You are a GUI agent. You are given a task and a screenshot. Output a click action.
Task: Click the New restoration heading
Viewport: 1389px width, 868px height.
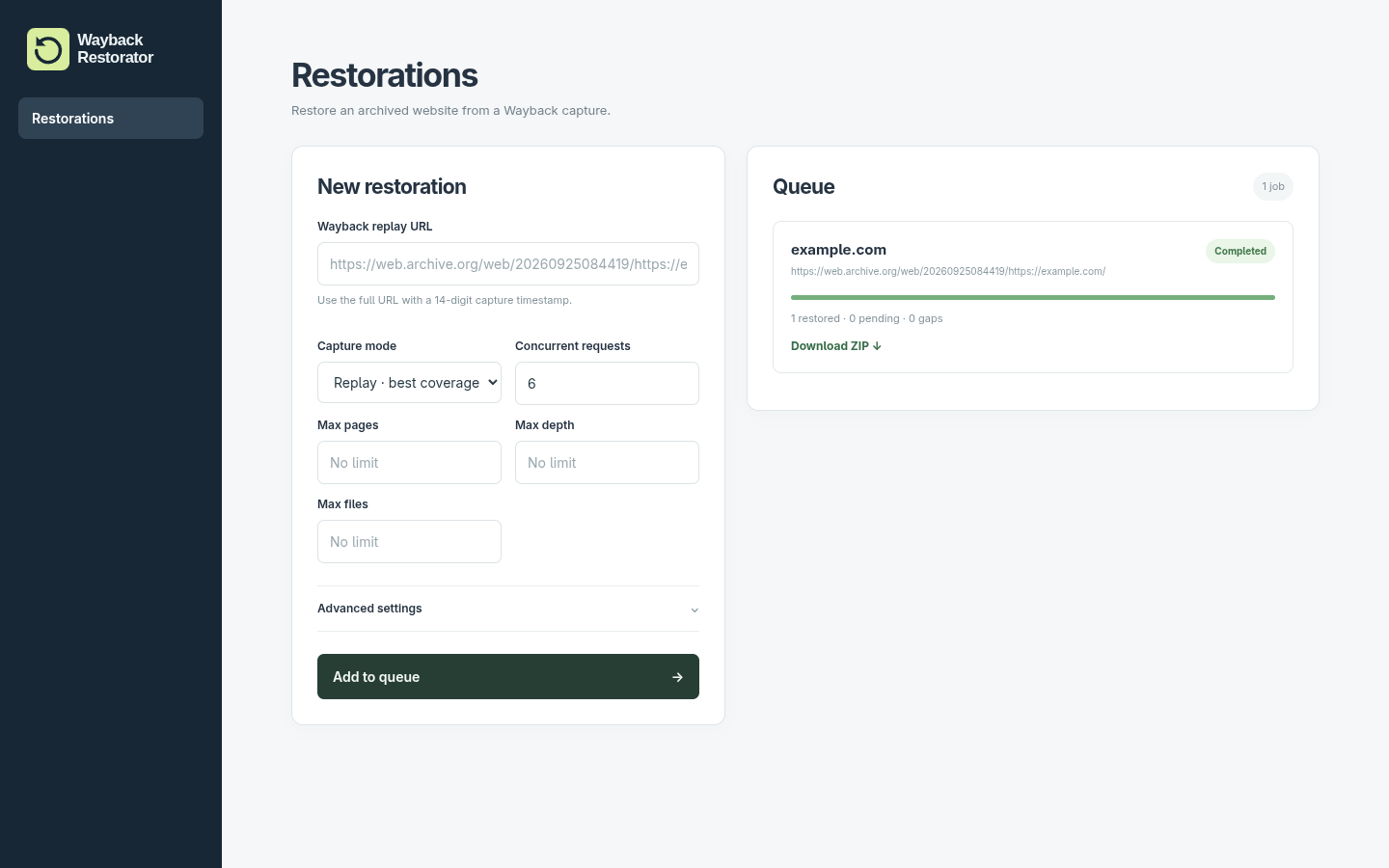point(392,186)
